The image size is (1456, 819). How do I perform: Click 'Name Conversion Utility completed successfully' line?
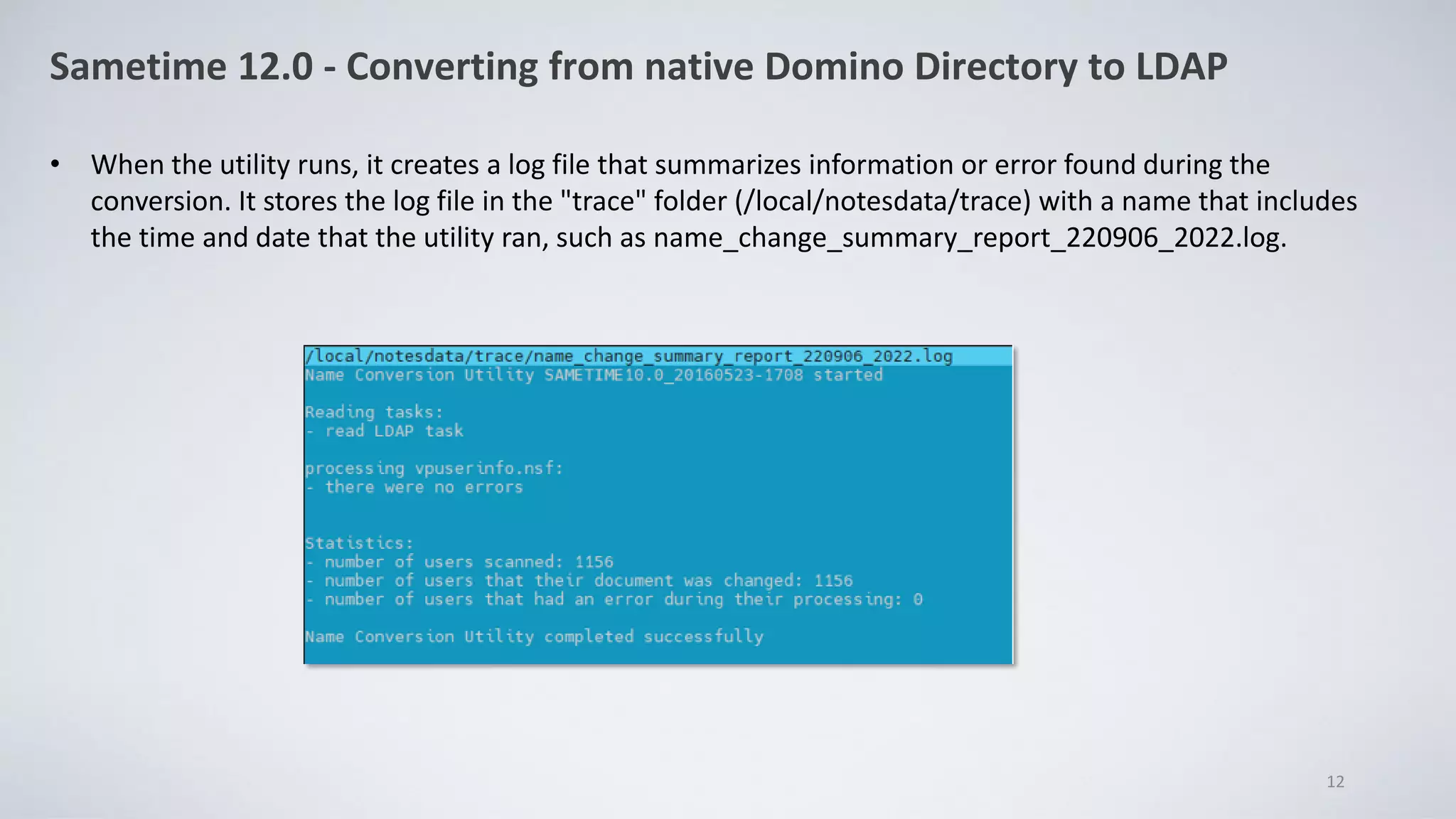535,637
